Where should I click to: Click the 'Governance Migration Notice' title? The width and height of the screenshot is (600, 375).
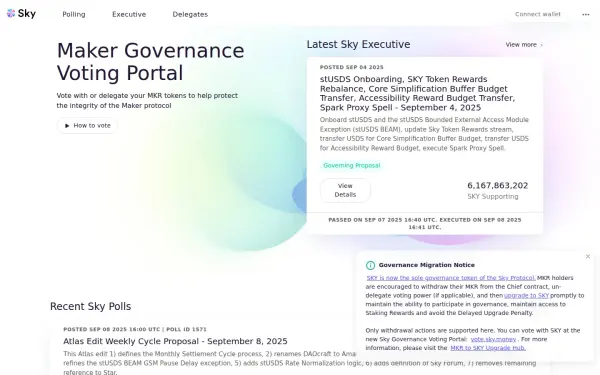[427, 265]
